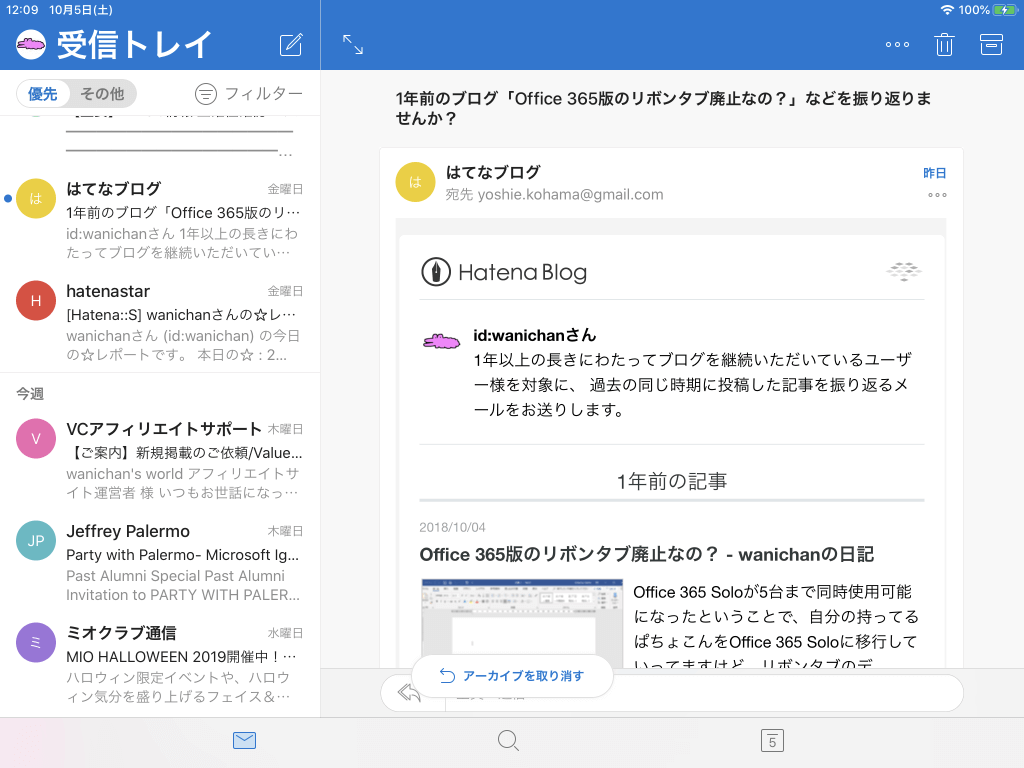Tap recipient yoshie.kohama@gmail.com

click(570, 195)
